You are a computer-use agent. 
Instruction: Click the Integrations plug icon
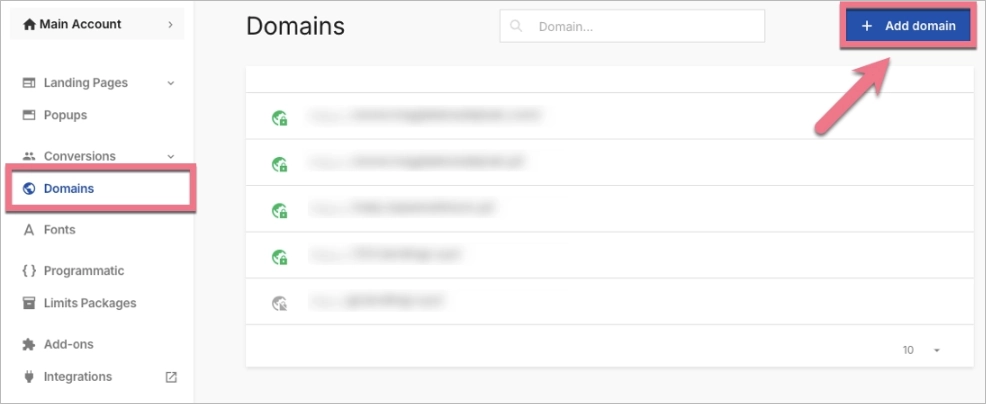pyautogui.click(x=29, y=376)
